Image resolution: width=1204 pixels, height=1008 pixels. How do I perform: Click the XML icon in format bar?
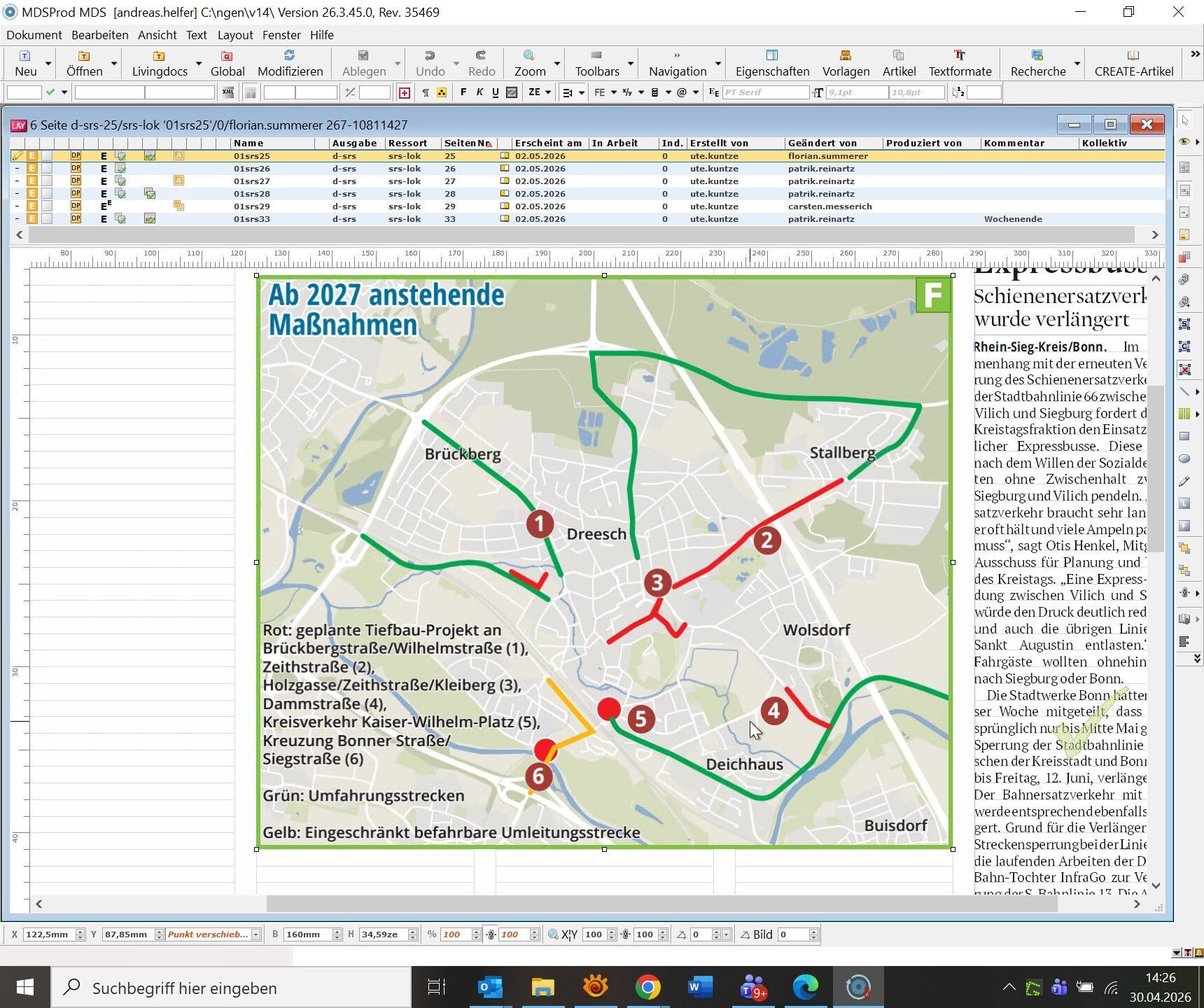click(x=228, y=92)
